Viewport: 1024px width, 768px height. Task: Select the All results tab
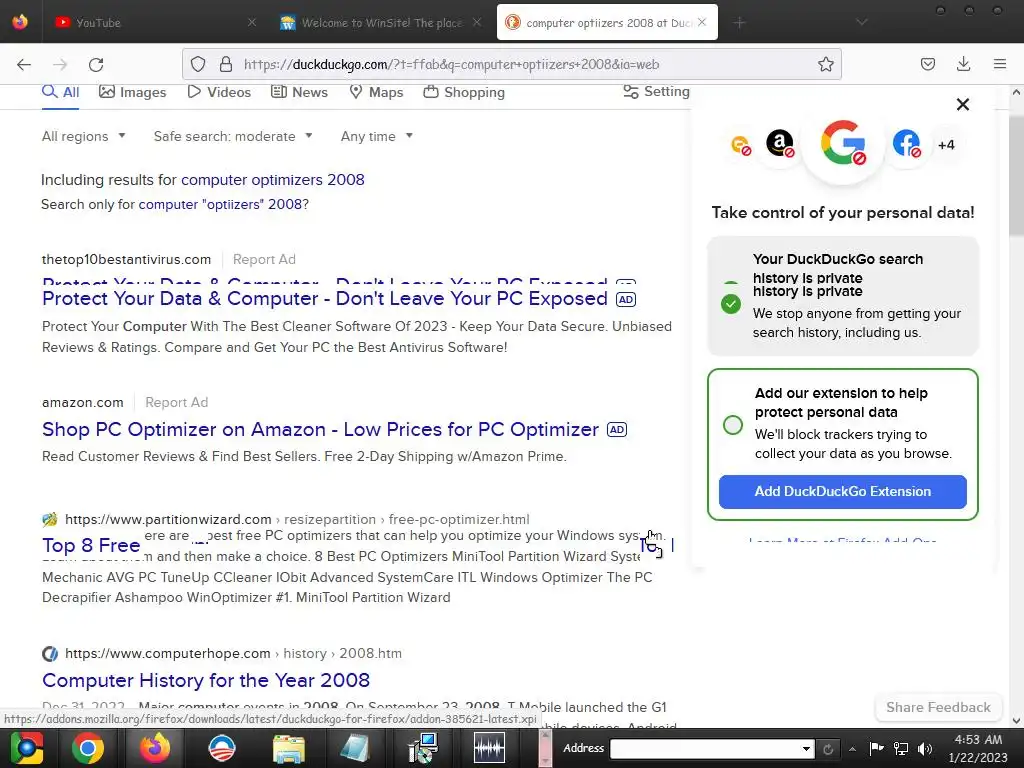click(61, 92)
